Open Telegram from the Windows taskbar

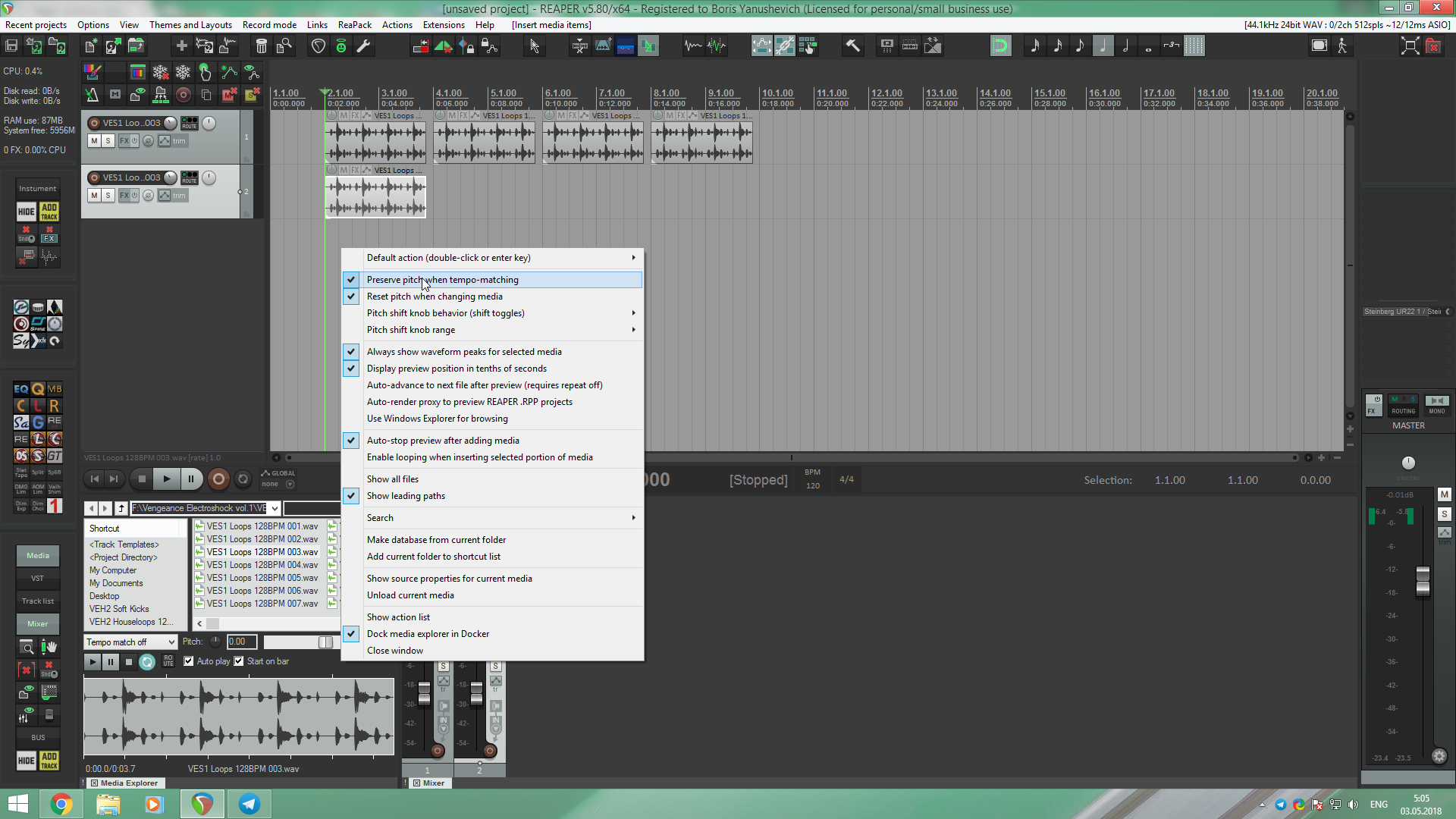click(249, 804)
